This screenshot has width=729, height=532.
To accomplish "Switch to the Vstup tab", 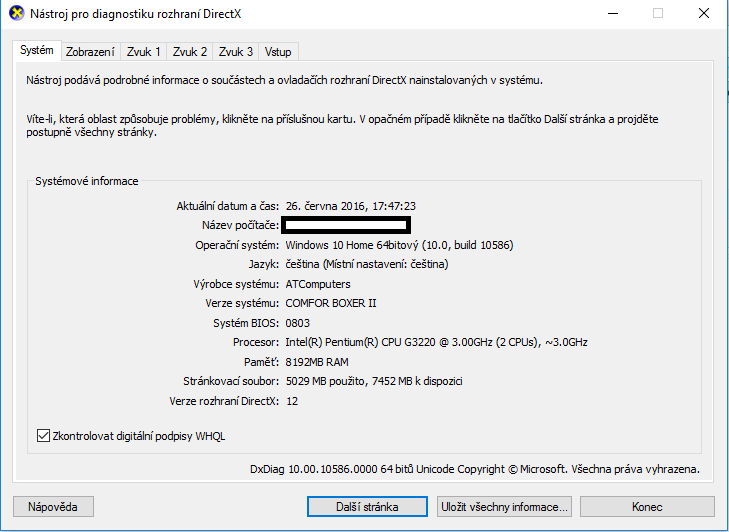I will [x=279, y=52].
